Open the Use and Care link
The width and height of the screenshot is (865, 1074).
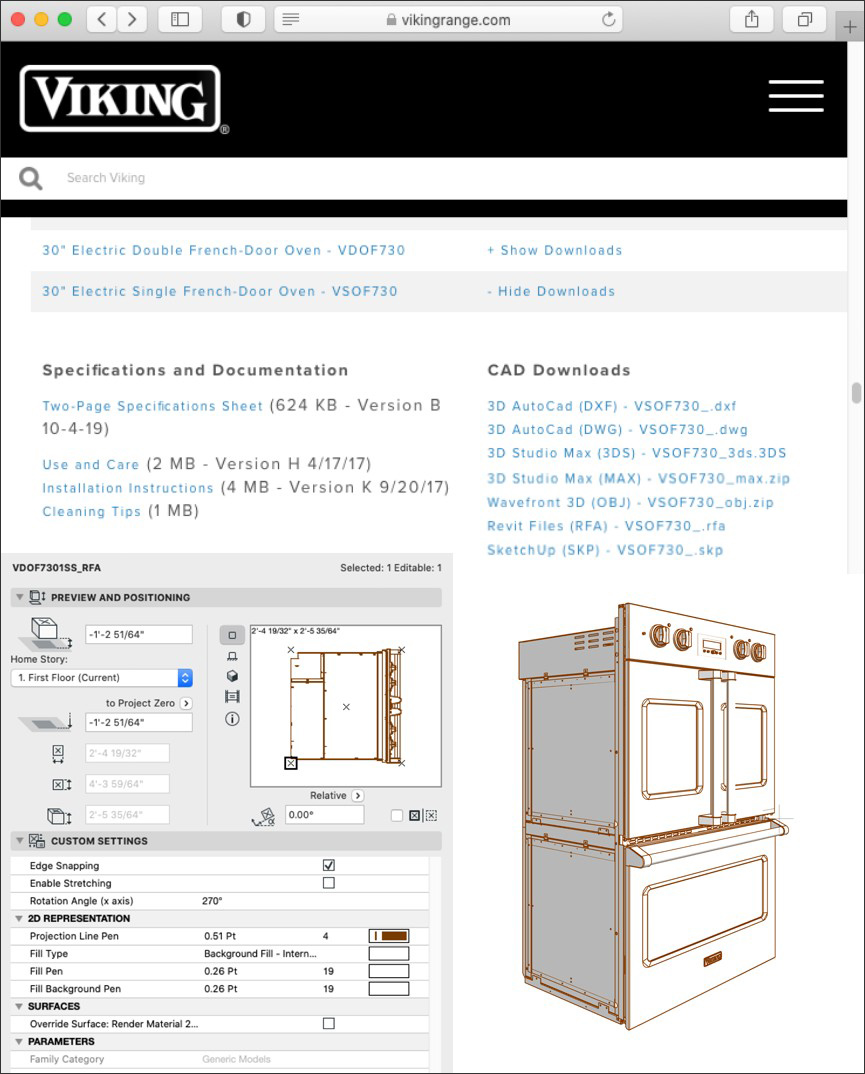90,464
